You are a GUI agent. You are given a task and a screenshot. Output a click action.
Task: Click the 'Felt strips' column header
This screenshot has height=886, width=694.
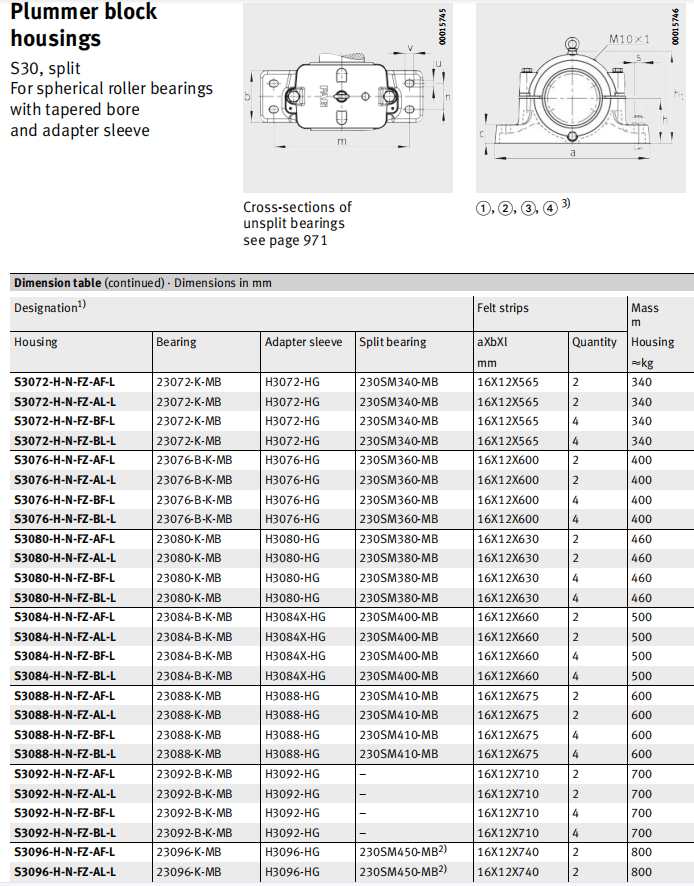tap(503, 309)
